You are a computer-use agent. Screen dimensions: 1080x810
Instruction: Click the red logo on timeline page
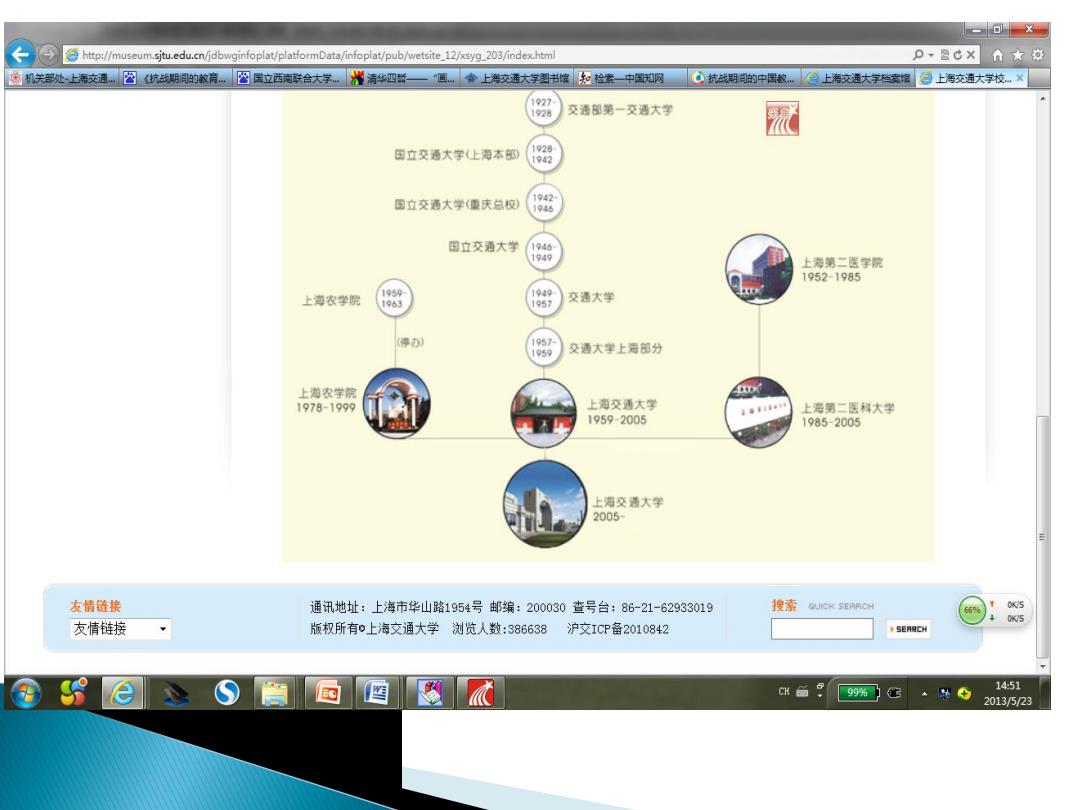782,118
